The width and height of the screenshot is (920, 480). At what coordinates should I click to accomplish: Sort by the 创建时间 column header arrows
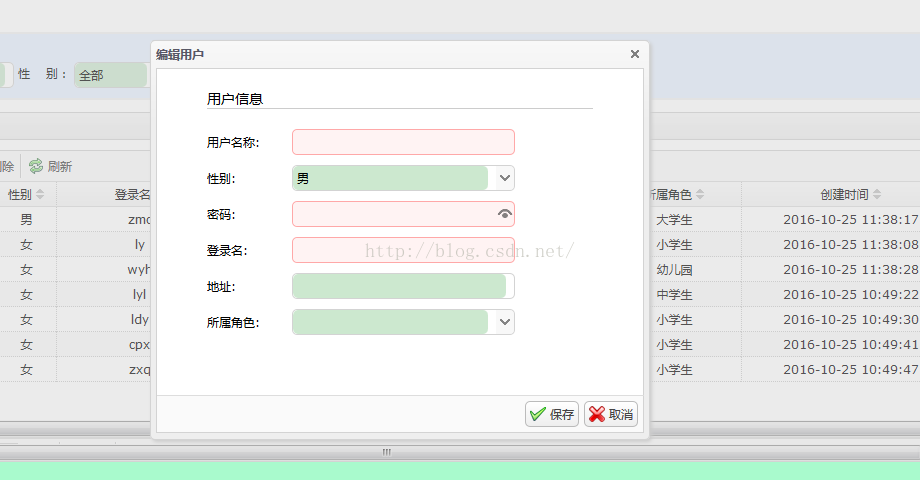pyautogui.click(x=877, y=194)
